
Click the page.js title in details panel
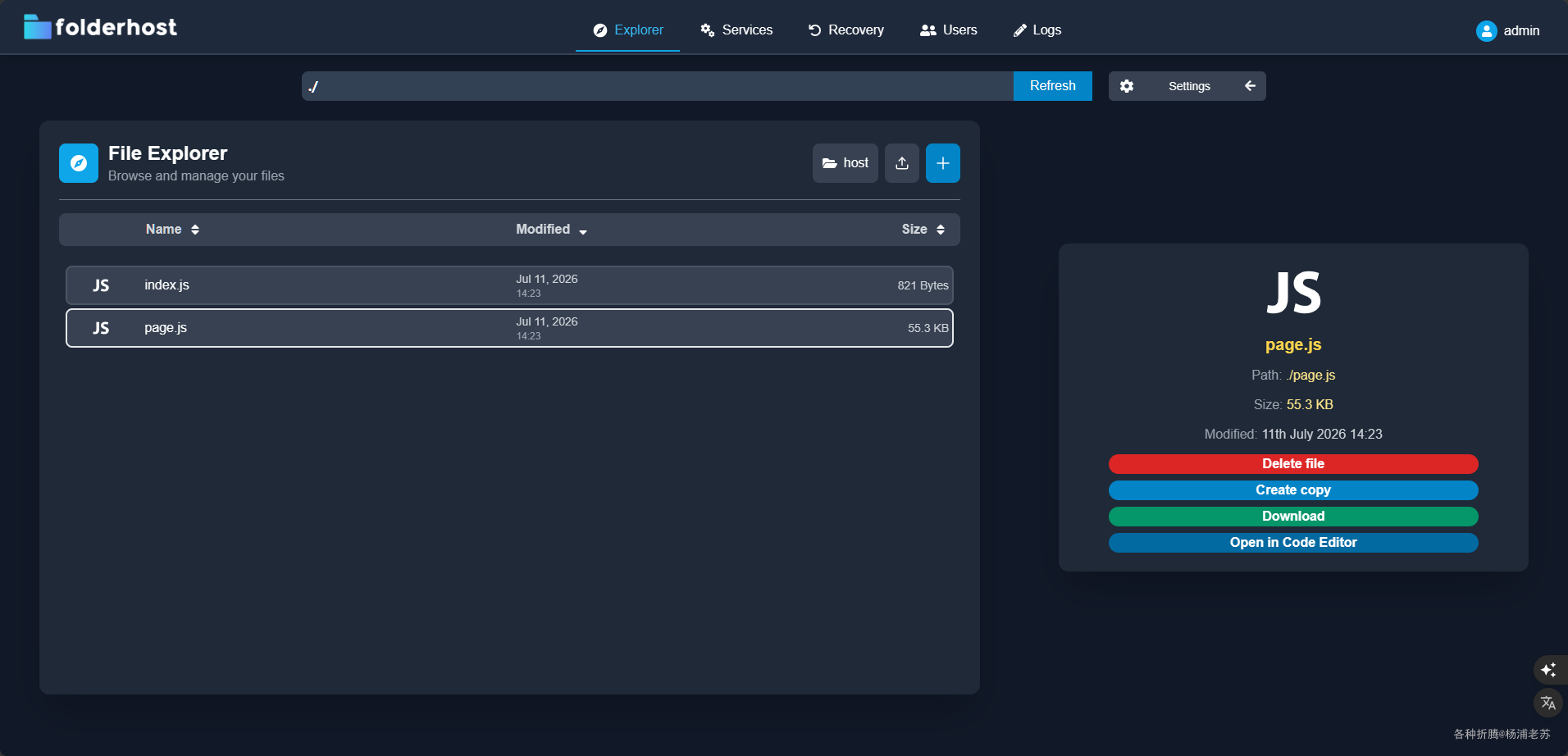tap(1293, 345)
